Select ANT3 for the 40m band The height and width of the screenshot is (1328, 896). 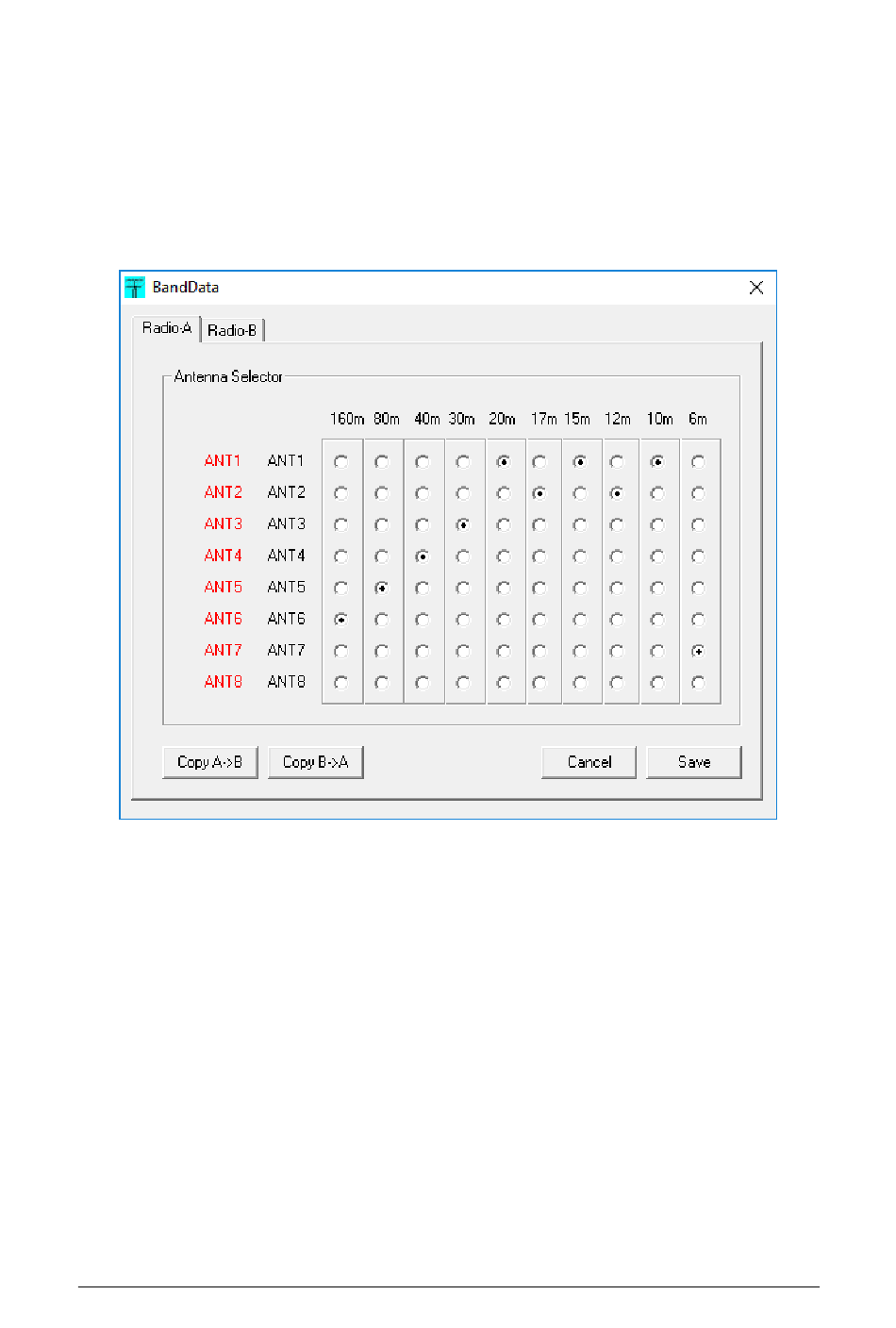click(423, 524)
